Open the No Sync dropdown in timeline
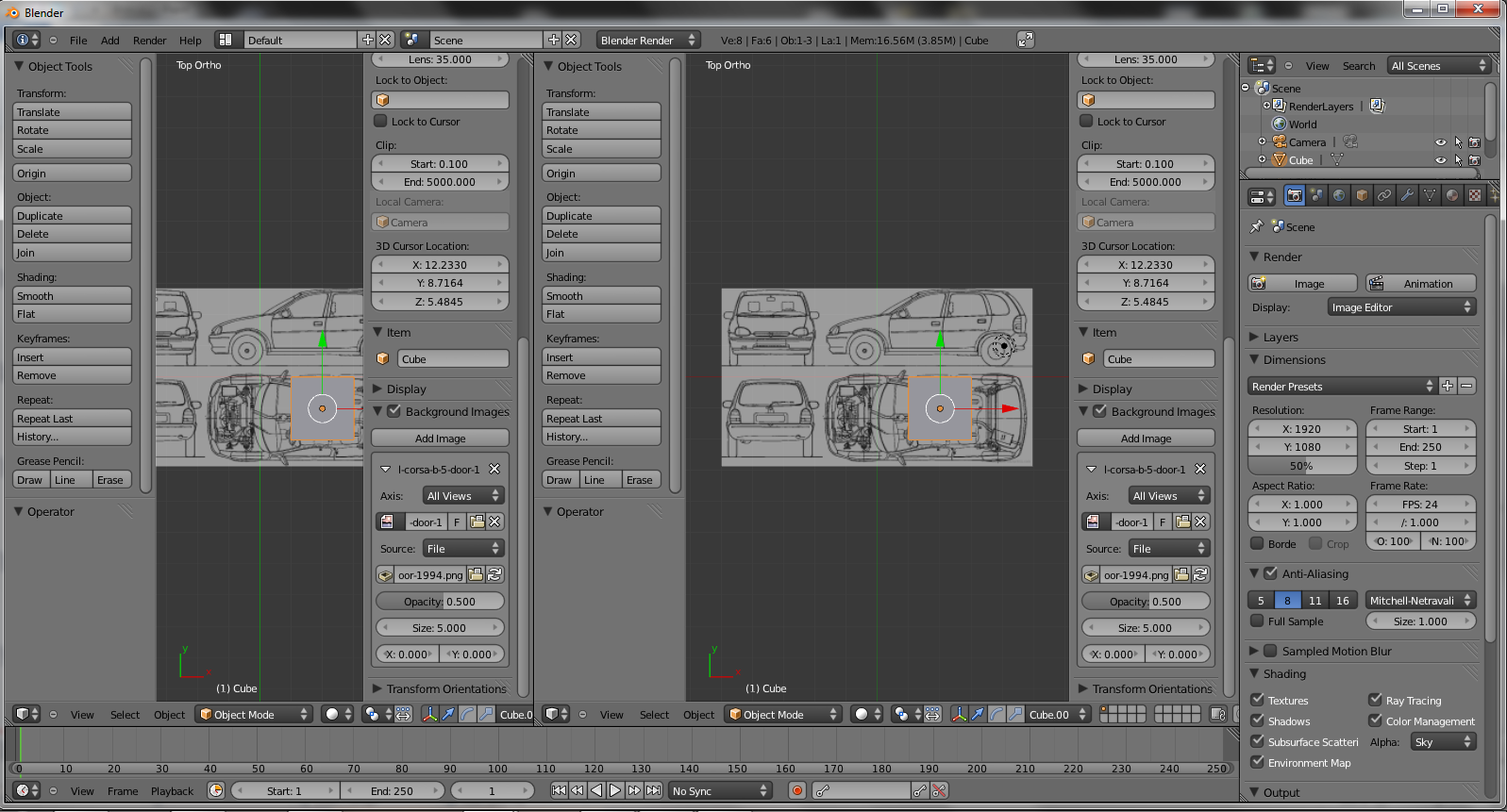 [x=721, y=790]
